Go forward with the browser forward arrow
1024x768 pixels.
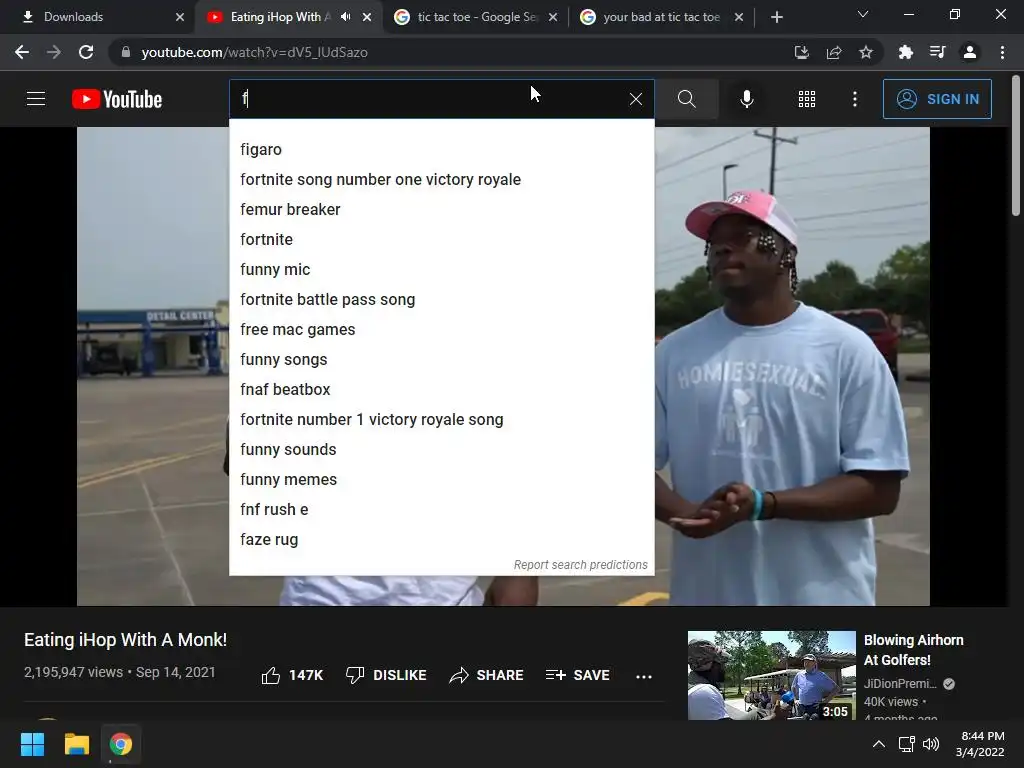(x=54, y=52)
